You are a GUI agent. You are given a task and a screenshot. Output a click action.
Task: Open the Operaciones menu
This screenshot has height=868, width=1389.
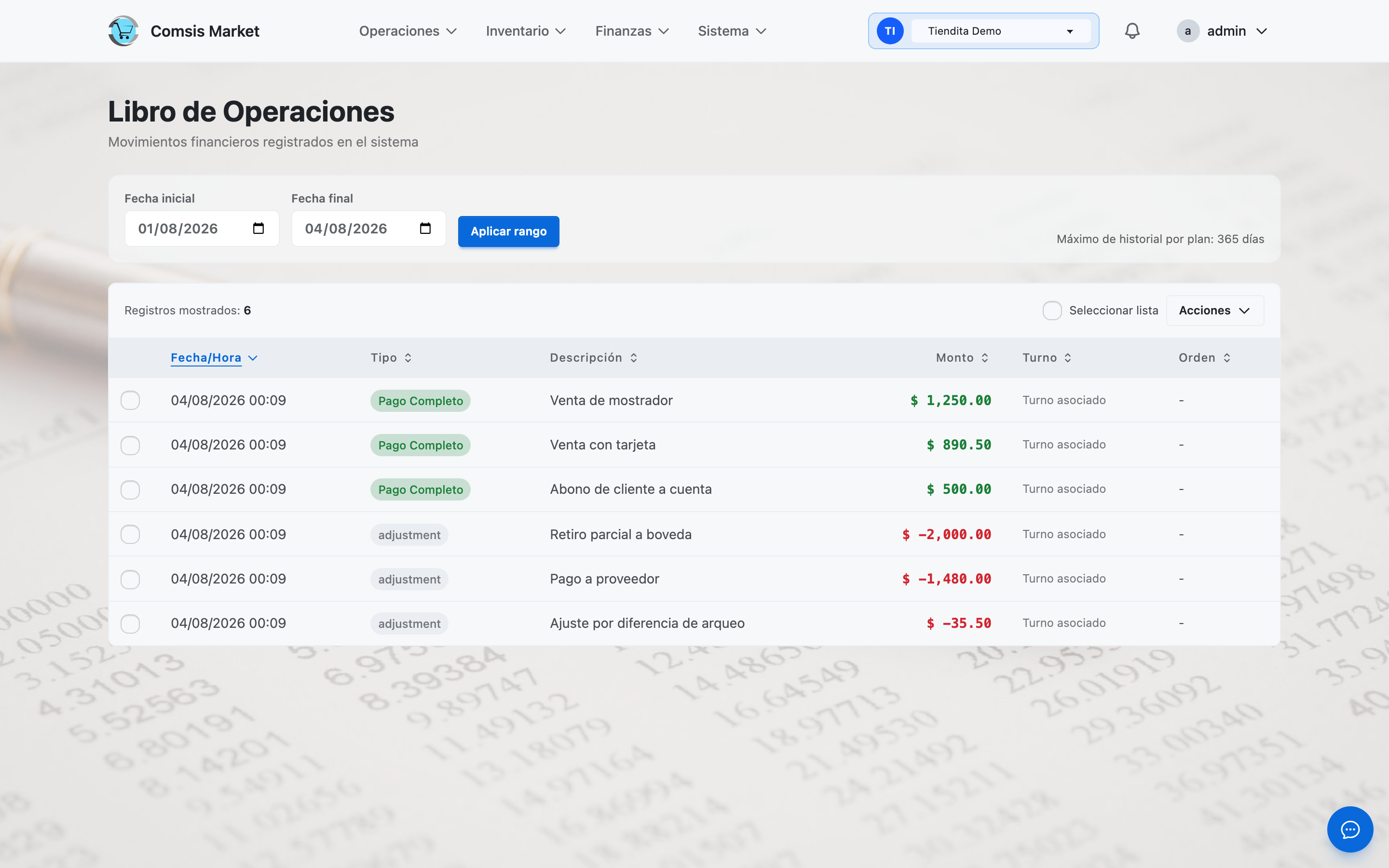(x=408, y=31)
